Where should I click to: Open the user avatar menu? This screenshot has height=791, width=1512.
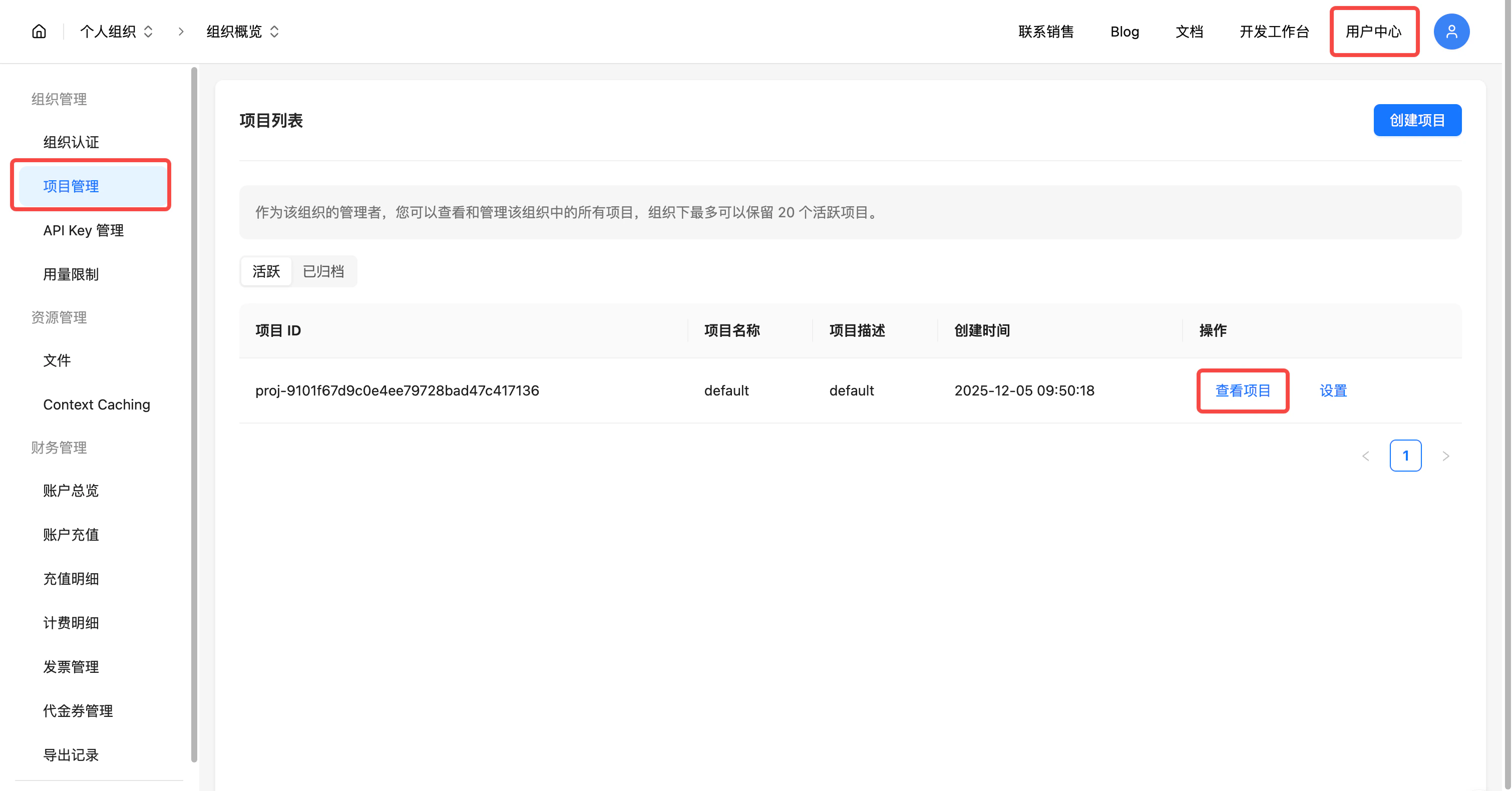pos(1451,31)
